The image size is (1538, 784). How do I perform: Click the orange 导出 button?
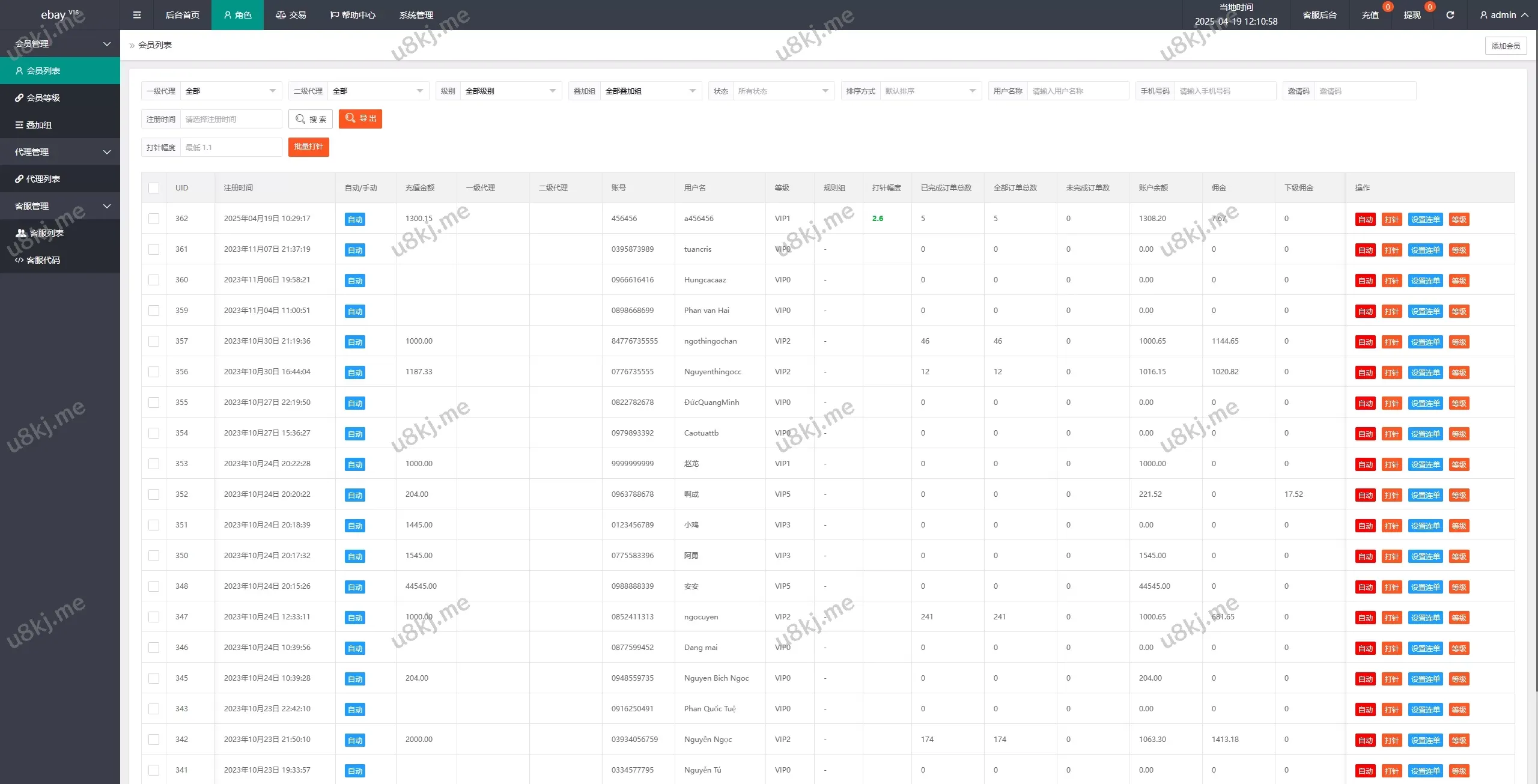click(360, 119)
